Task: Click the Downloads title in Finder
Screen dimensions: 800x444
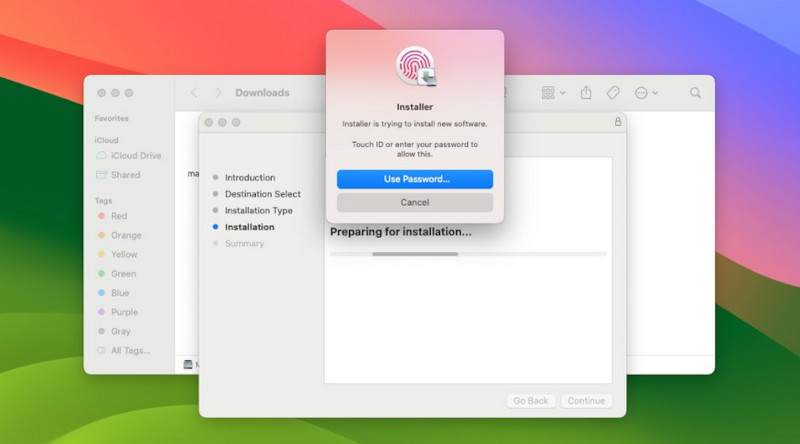Action: 262,92
